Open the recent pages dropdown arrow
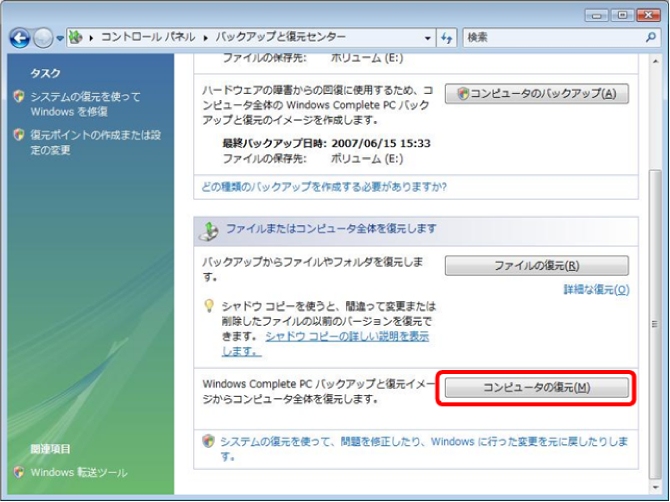The image size is (670, 502). click(x=60, y=38)
